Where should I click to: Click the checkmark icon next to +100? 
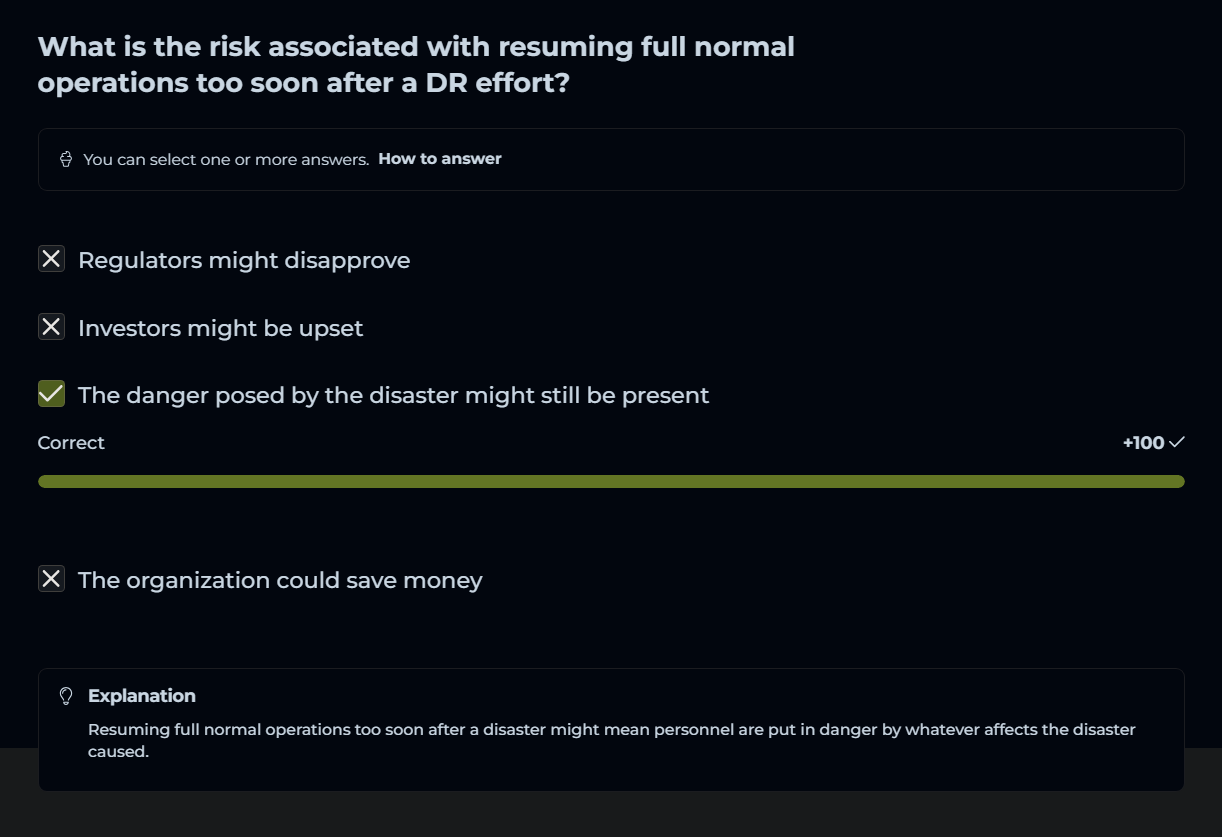(1176, 442)
